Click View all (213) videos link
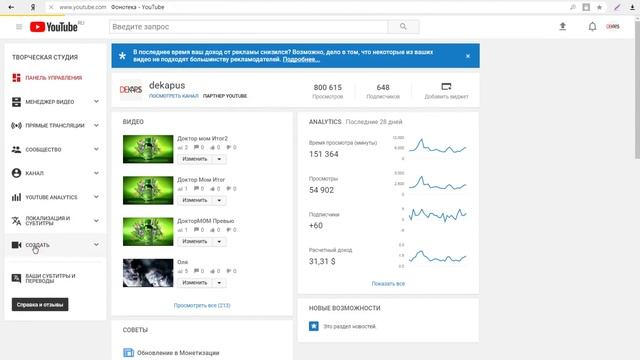 click(x=202, y=305)
